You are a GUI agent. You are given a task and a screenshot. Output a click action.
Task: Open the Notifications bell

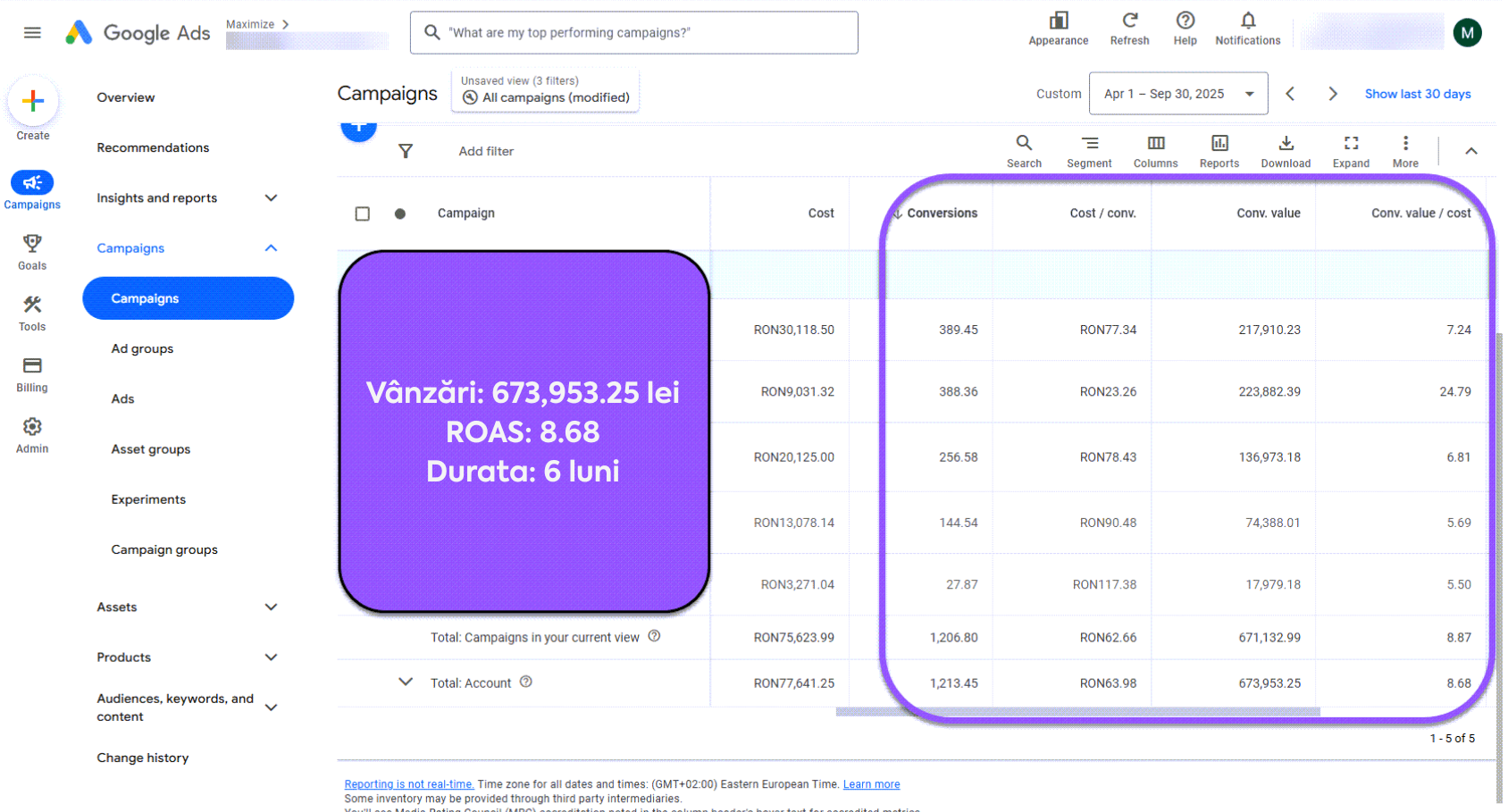click(1248, 21)
